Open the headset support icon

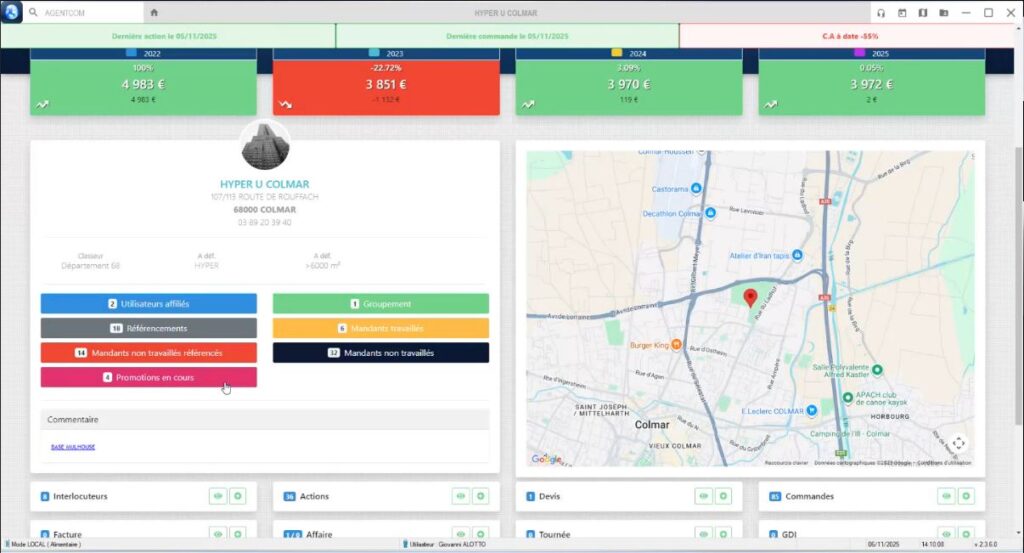(881, 13)
